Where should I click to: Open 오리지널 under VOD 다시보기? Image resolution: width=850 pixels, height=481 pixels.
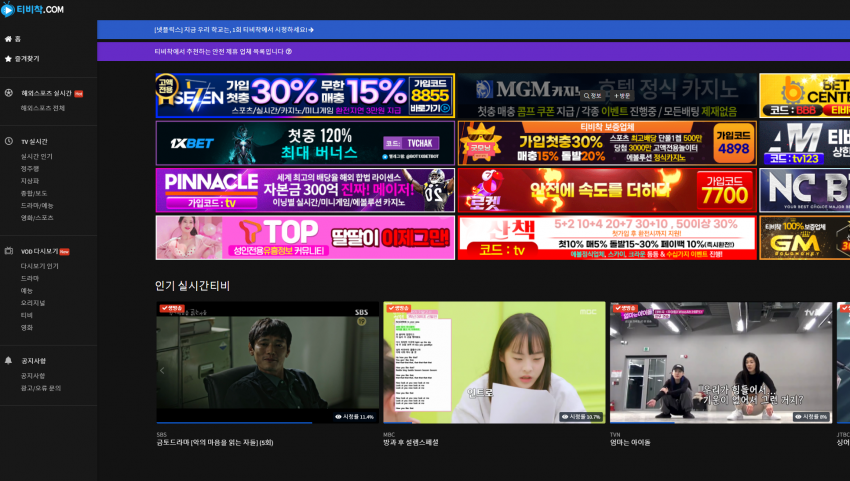[33, 303]
